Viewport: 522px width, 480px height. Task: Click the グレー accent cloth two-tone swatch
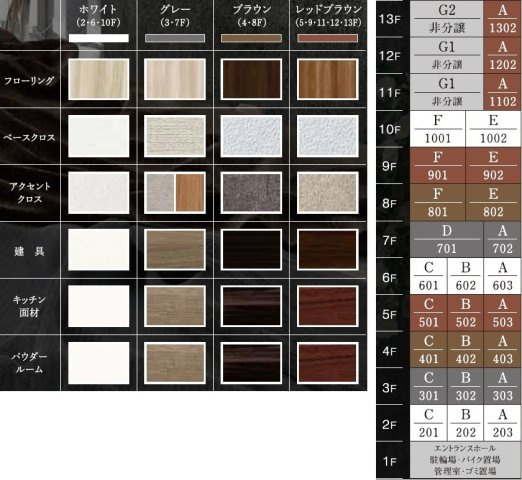175,193
